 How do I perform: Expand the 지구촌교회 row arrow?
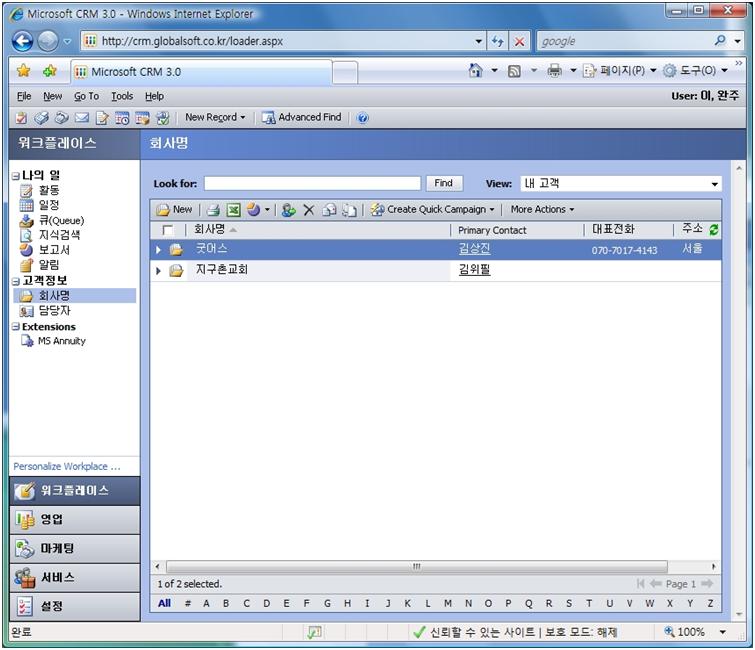pos(158,271)
